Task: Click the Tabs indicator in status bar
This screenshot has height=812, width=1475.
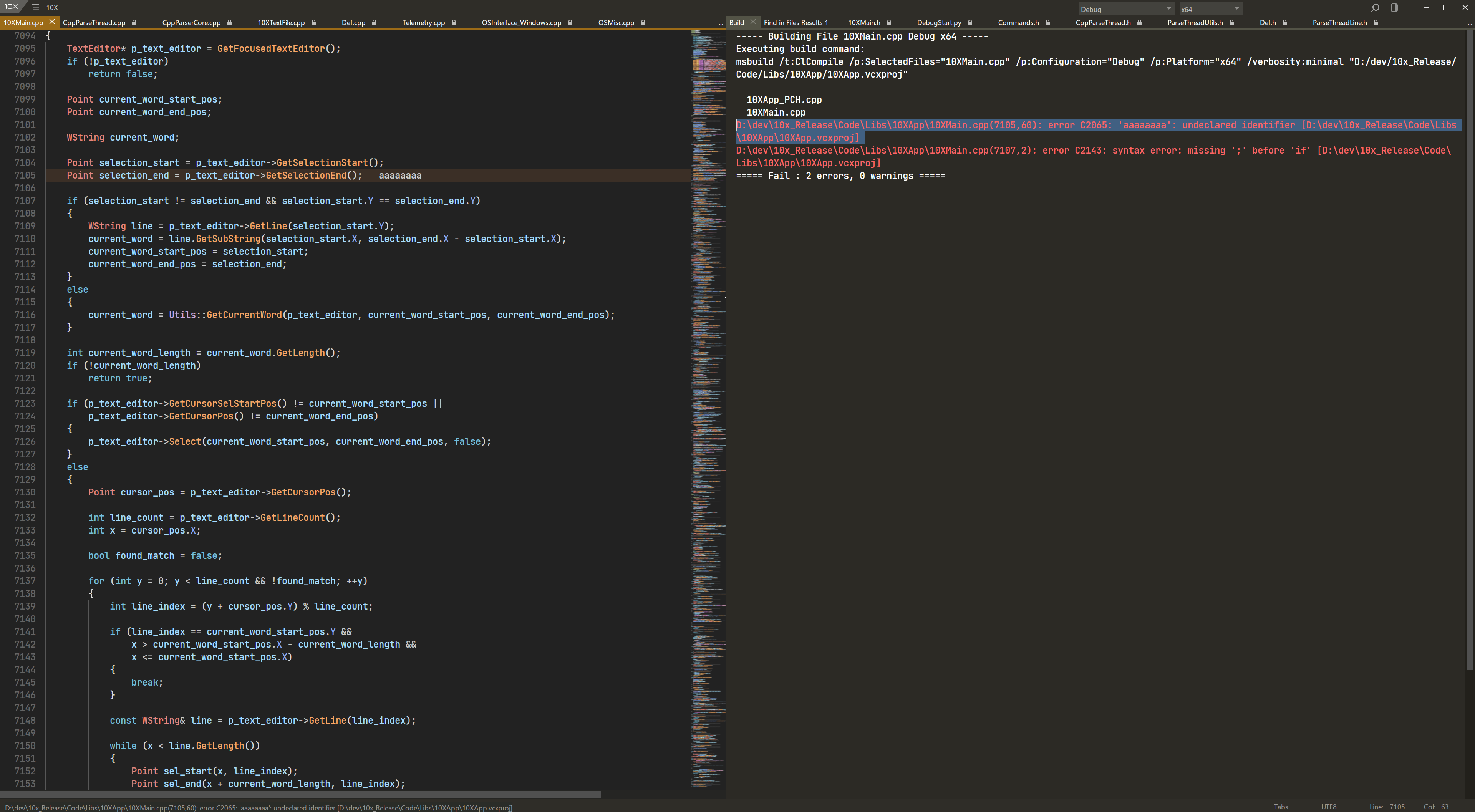Action: point(1281,807)
